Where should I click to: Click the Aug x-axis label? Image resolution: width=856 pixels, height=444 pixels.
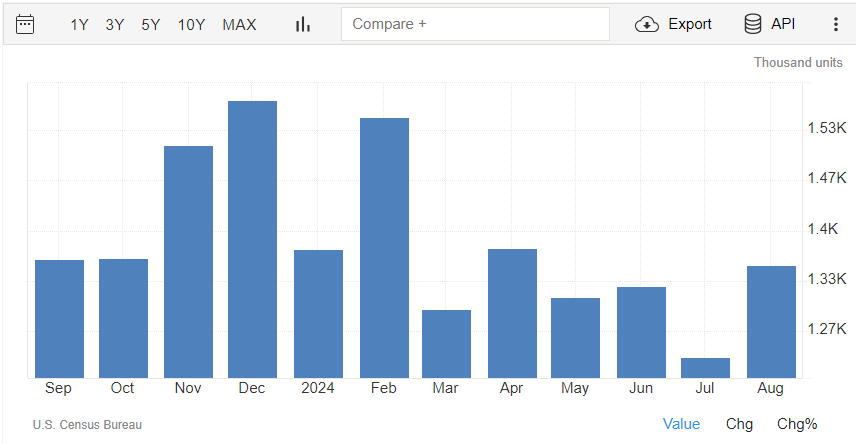pyautogui.click(x=770, y=388)
